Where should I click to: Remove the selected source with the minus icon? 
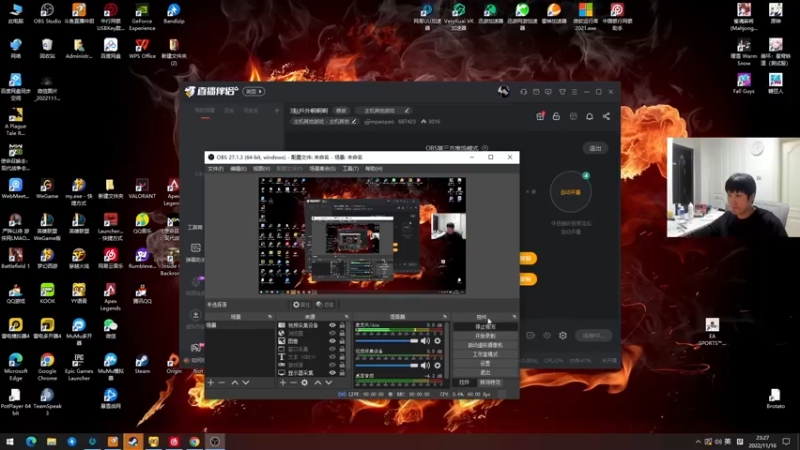[293, 382]
